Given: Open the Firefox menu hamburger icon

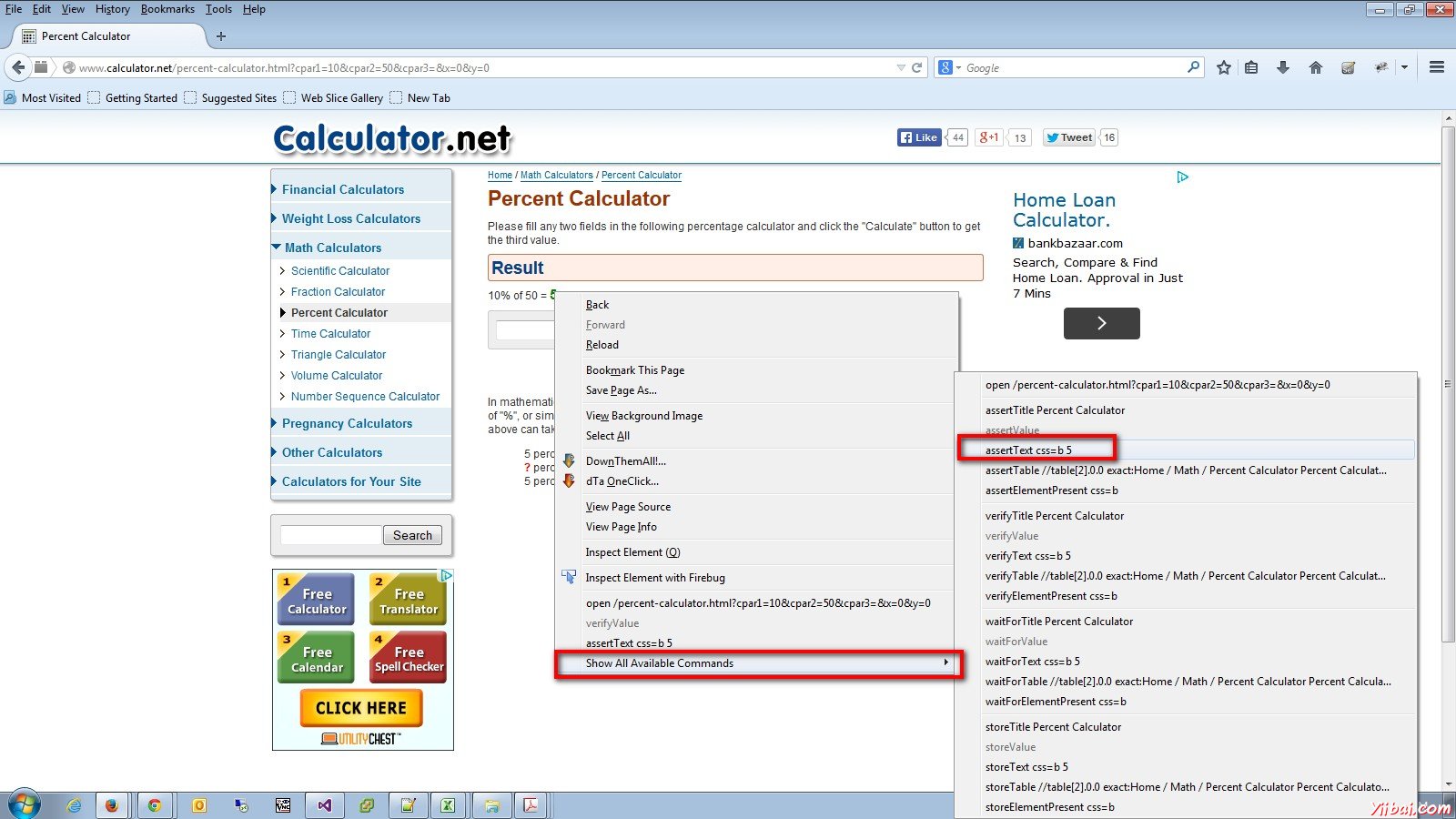Looking at the screenshot, I should (x=1436, y=66).
